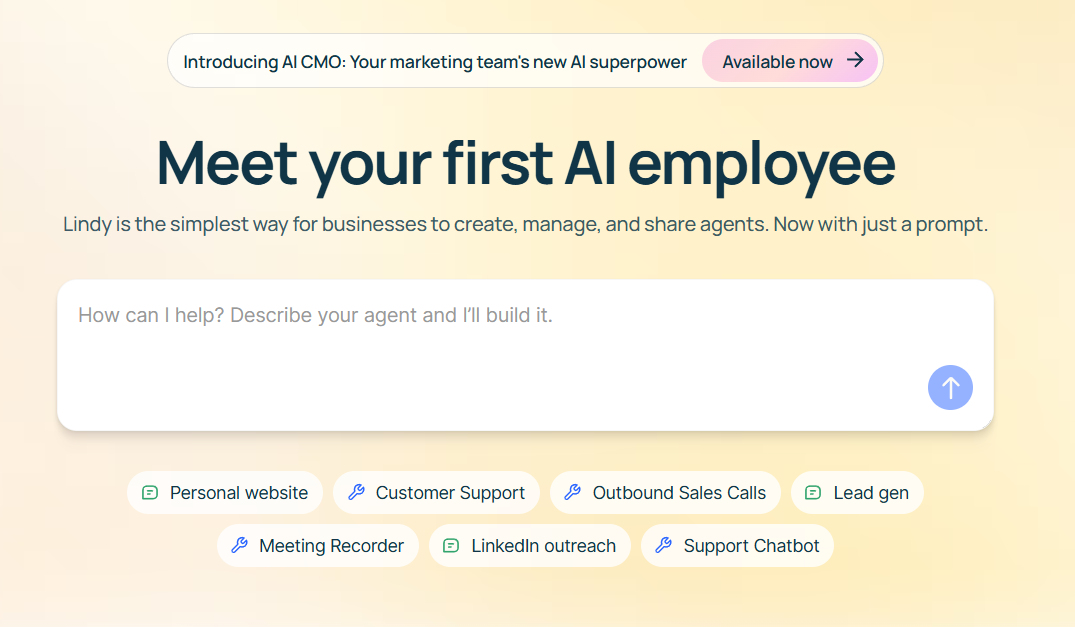Click the arrow icon beside Available now

(855, 61)
